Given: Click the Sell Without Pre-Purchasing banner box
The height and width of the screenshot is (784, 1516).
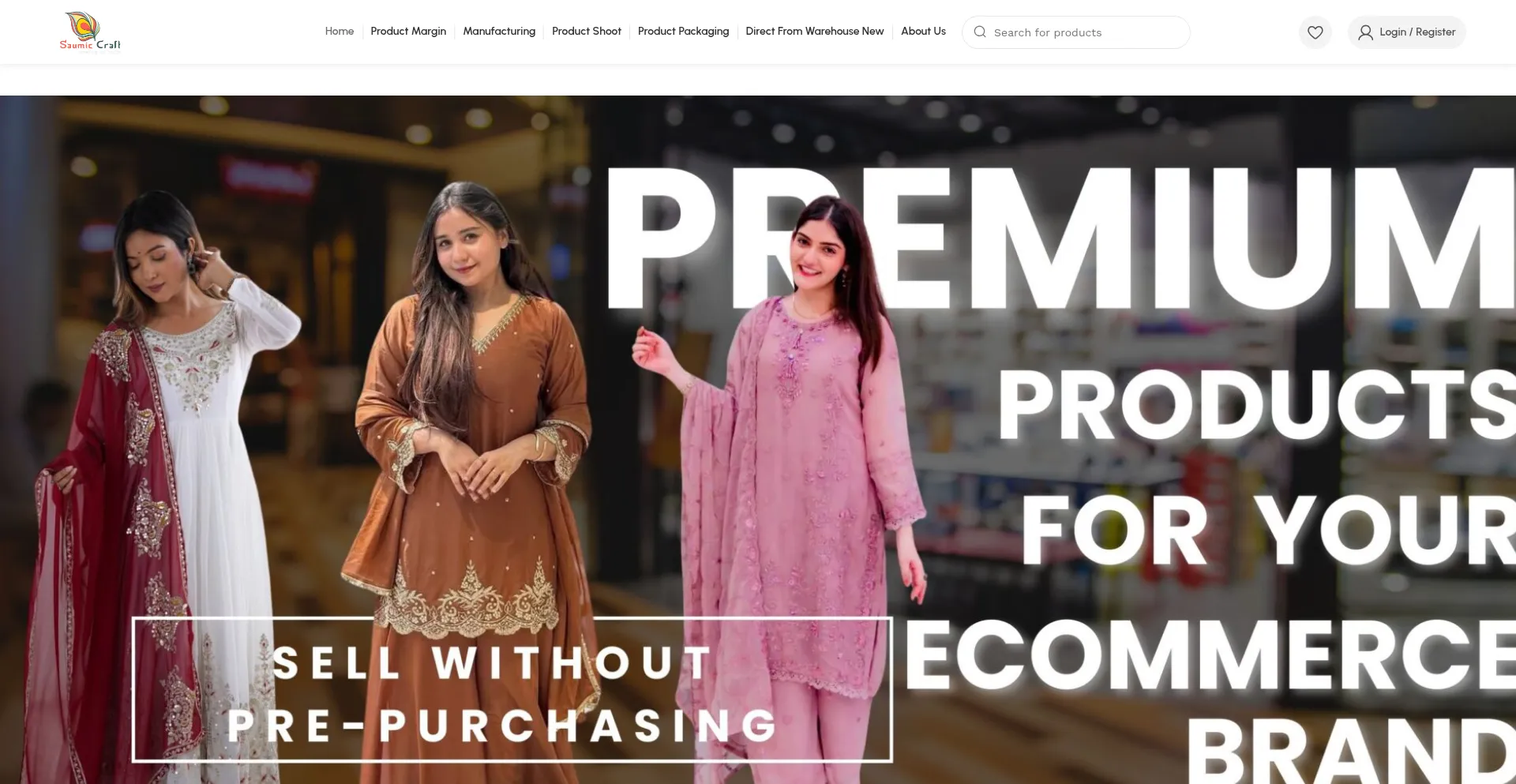Looking at the screenshot, I should click(512, 689).
